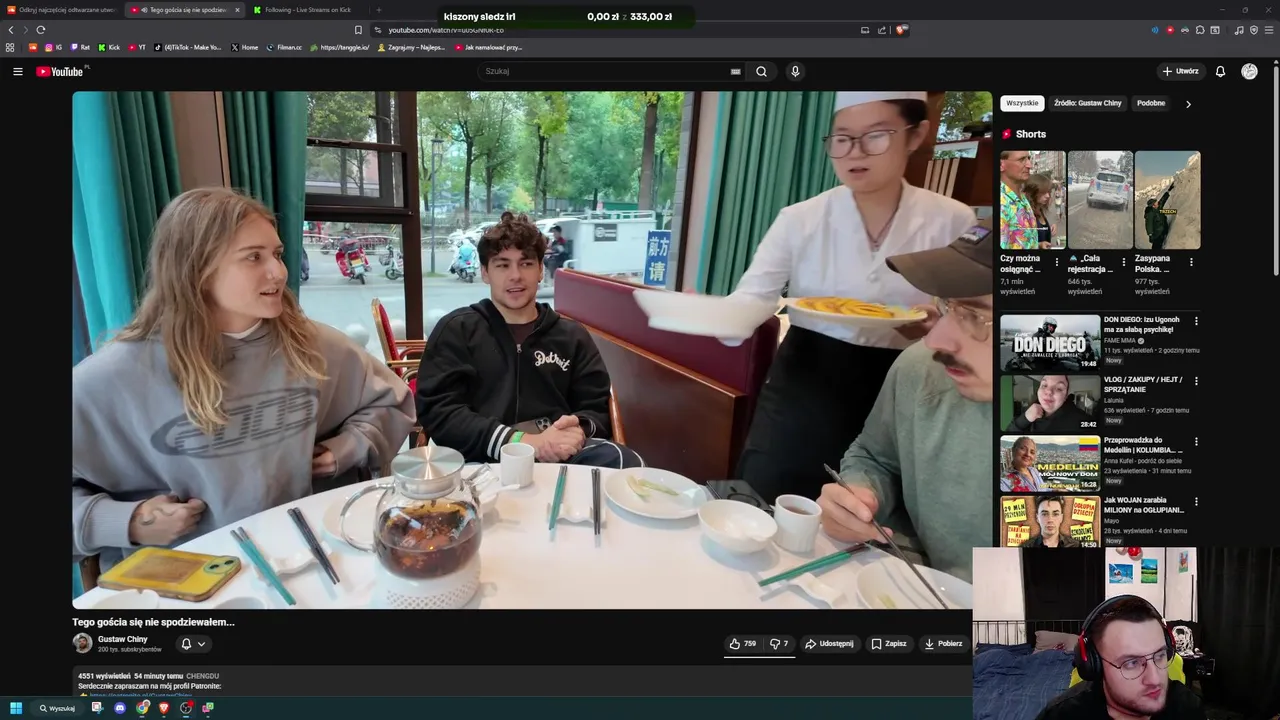Open the Gustaw Chiny channel avatar
The width and height of the screenshot is (1280, 720).
pyautogui.click(x=82, y=643)
